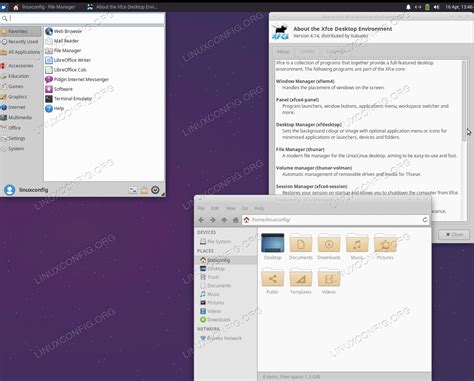The height and width of the screenshot is (381, 474).
Task: Open the notifications bell in the panel
Action: click(408, 7)
